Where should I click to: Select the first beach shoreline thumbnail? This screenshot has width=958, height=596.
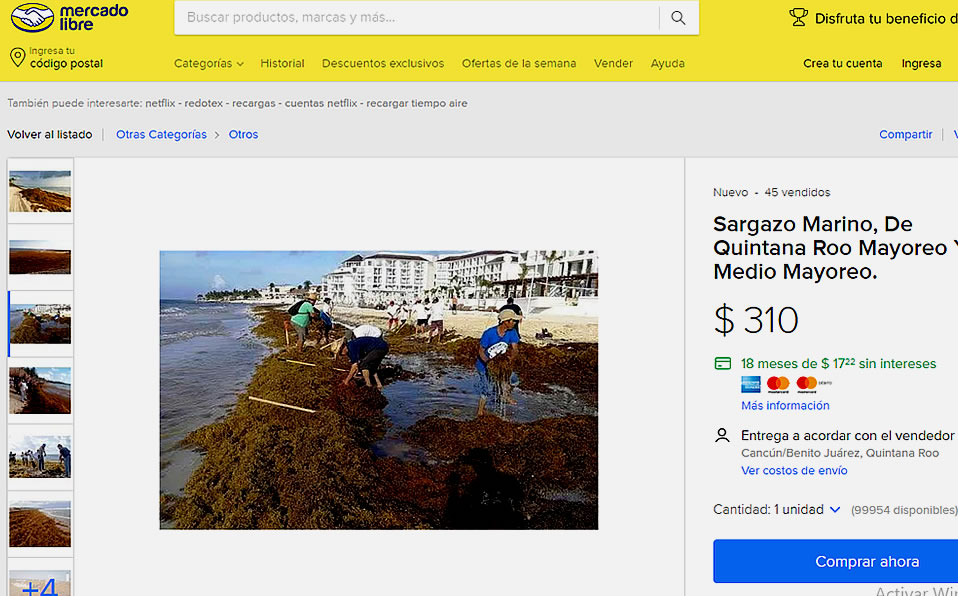(x=40, y=191)
